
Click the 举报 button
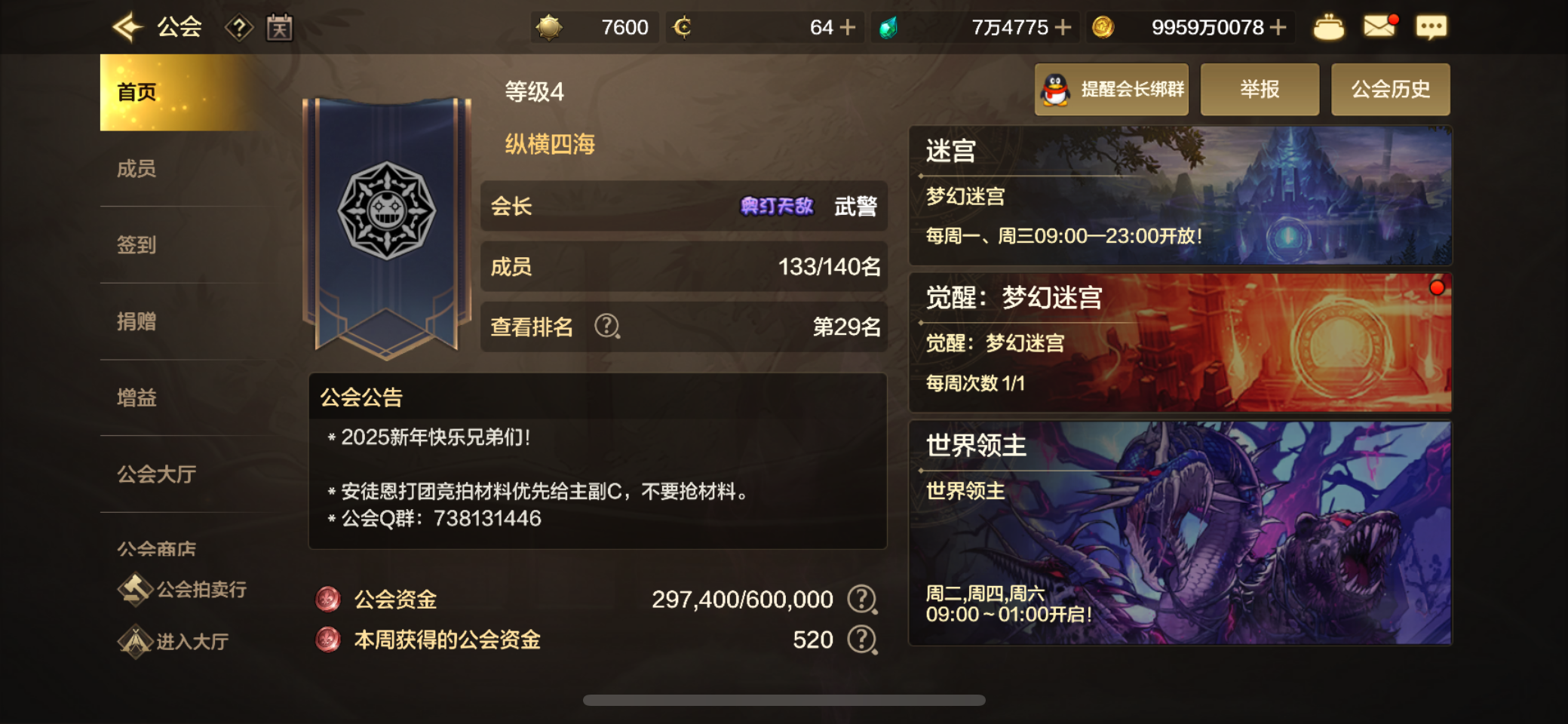[x=1260, y=90]
